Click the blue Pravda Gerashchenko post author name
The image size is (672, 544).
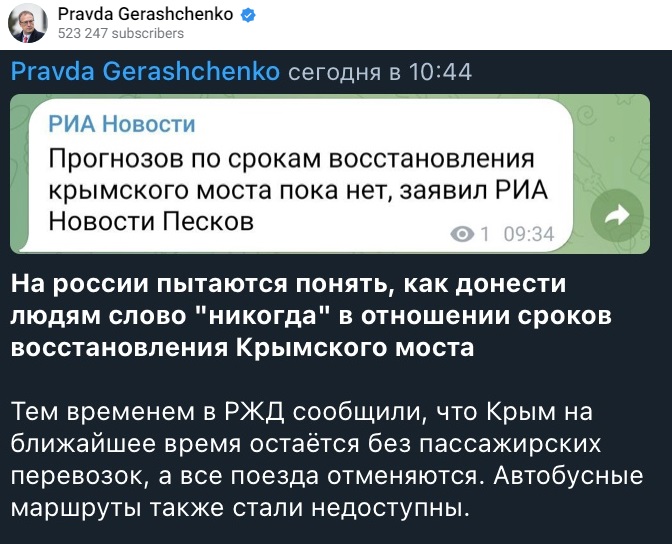(145, 71)
